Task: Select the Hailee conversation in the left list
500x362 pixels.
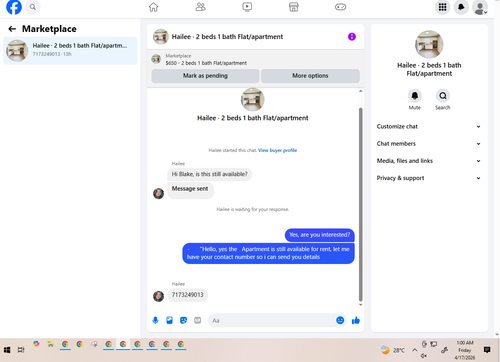Action: point(70,51)
